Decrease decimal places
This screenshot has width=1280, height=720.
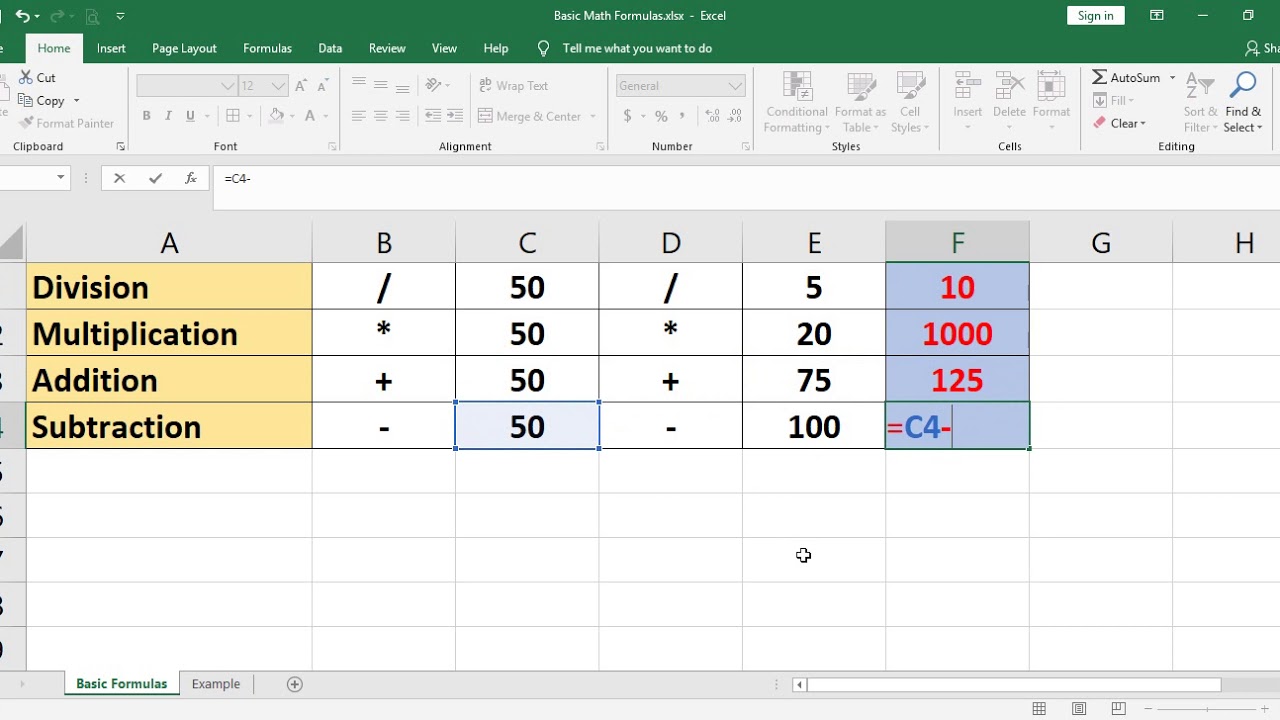[735, 116]
